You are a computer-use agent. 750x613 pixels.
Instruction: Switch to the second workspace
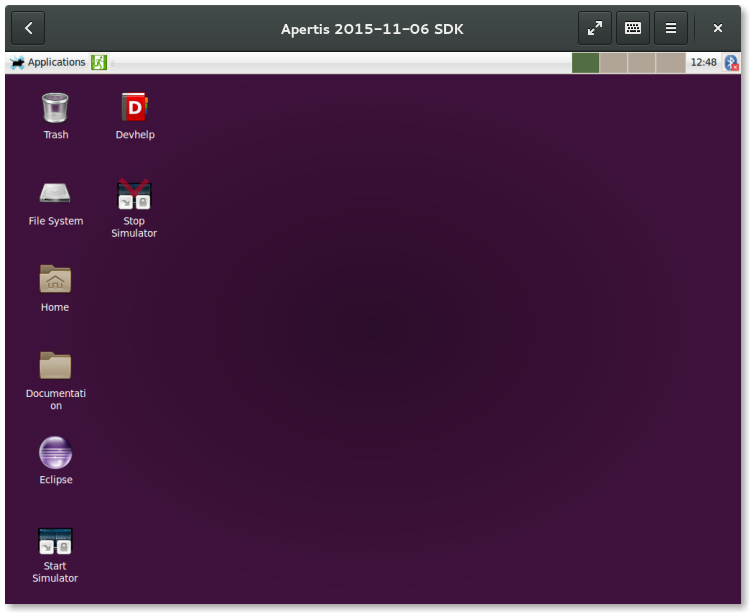click(x=613, y=62)
